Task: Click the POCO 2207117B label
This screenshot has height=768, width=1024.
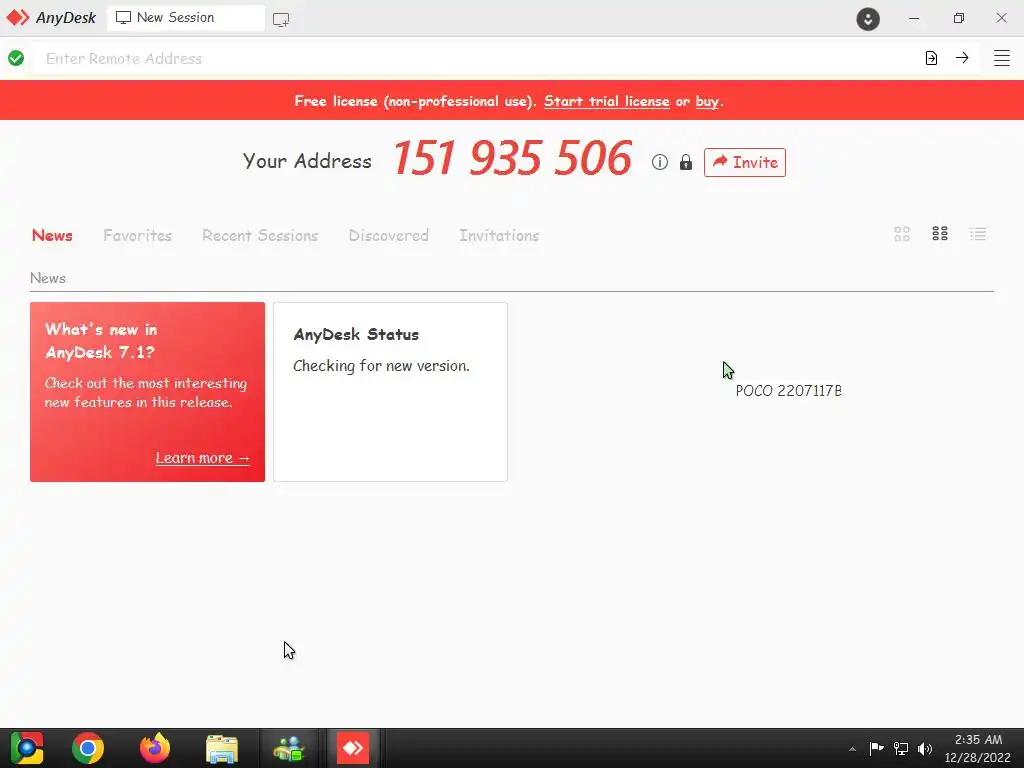Action: (788, 391)
